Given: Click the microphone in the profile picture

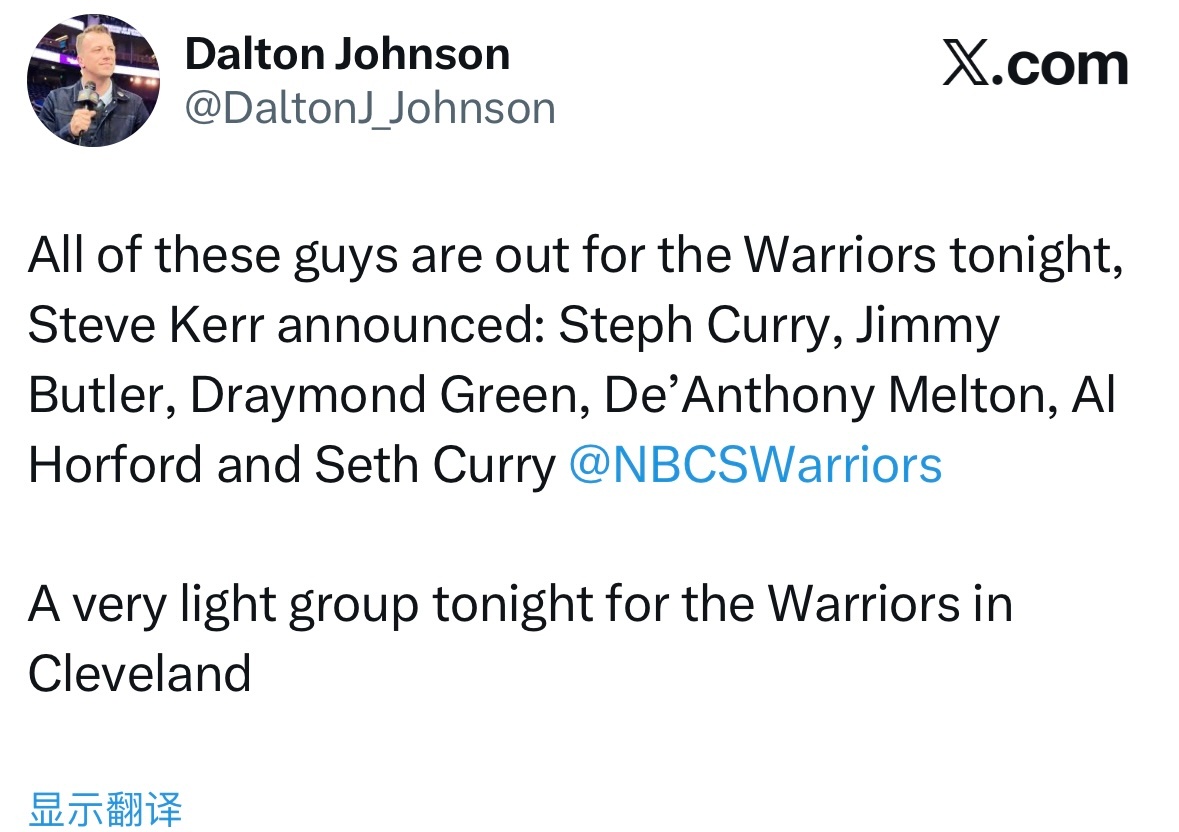Looking at the screenshot, I should [x=88, y=100].
